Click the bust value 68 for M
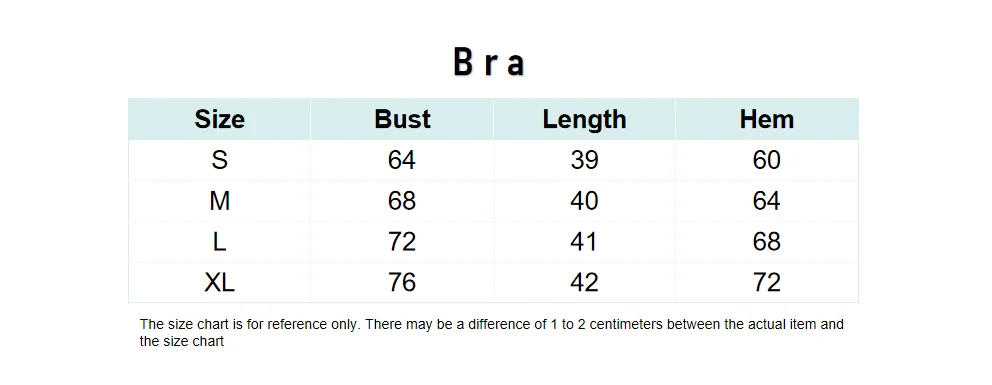The image size is (992, 385). (402, 201)
